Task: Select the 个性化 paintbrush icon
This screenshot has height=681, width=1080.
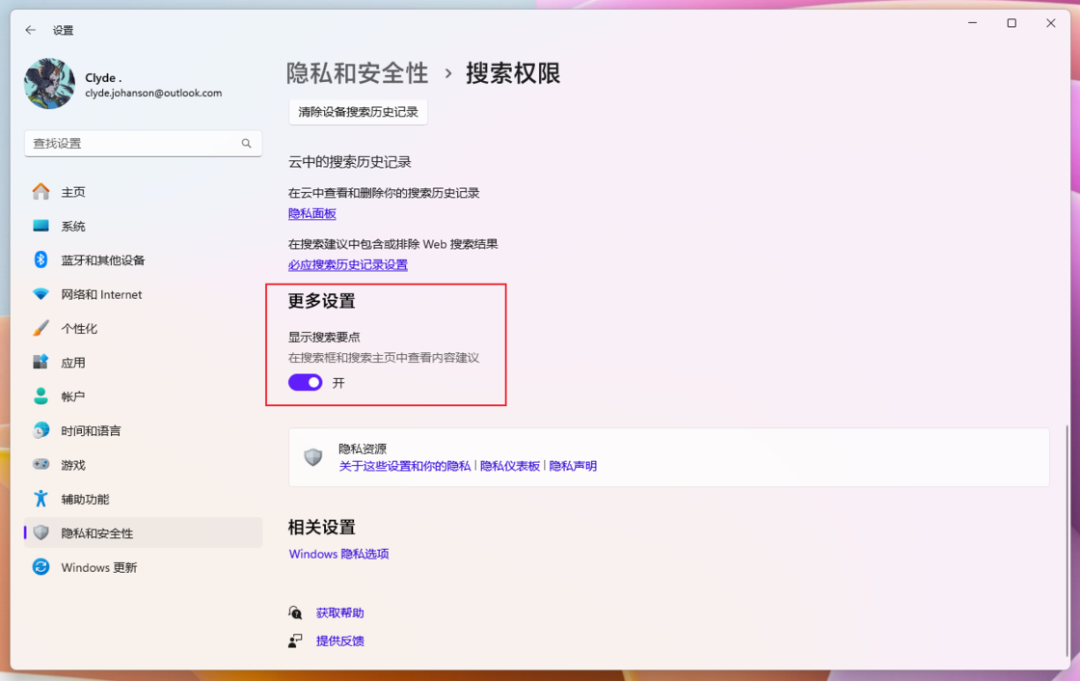Action: [41, 328]
